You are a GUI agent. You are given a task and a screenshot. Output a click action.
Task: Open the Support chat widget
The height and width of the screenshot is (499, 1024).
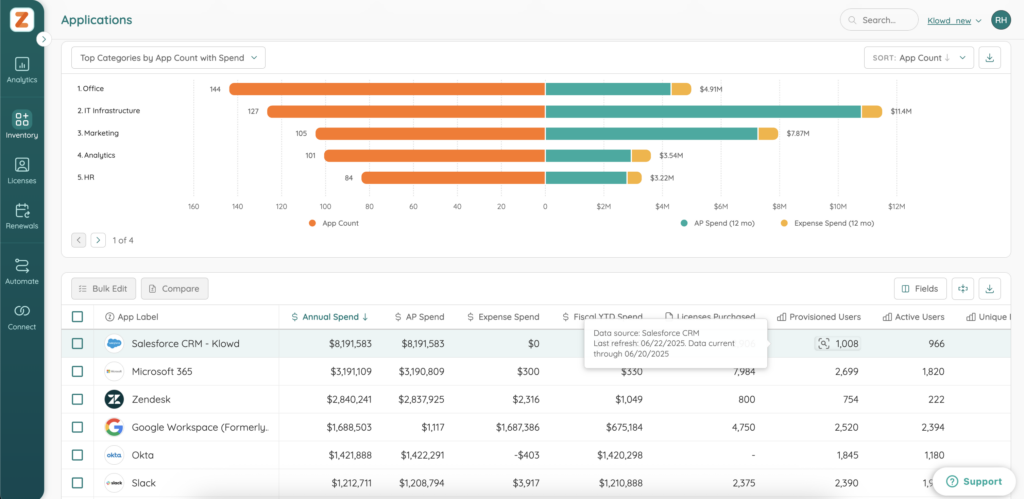point(974,481)
